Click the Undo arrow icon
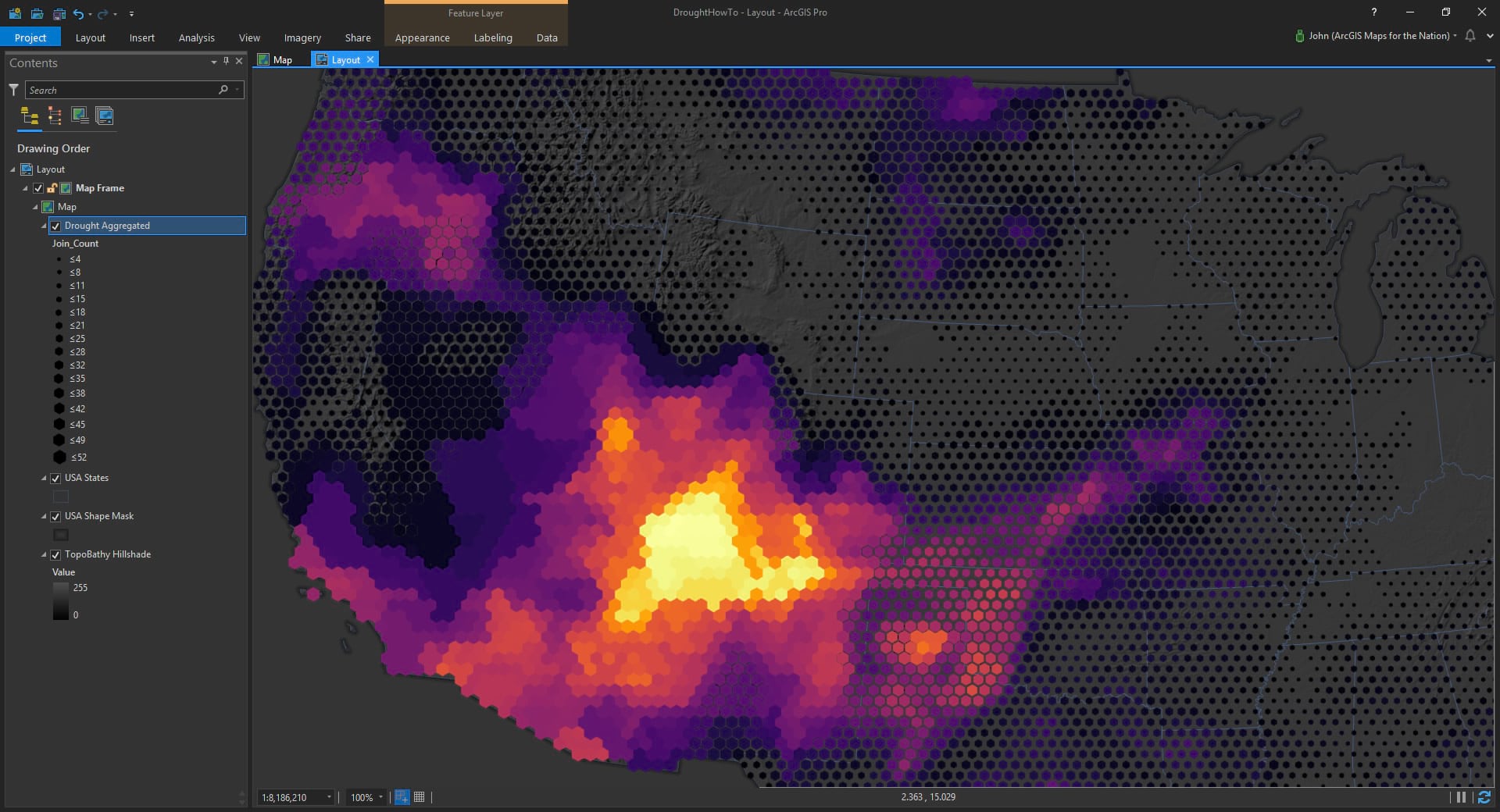The width and height of the screenshot is (1500, 812). tap(78, 13)
